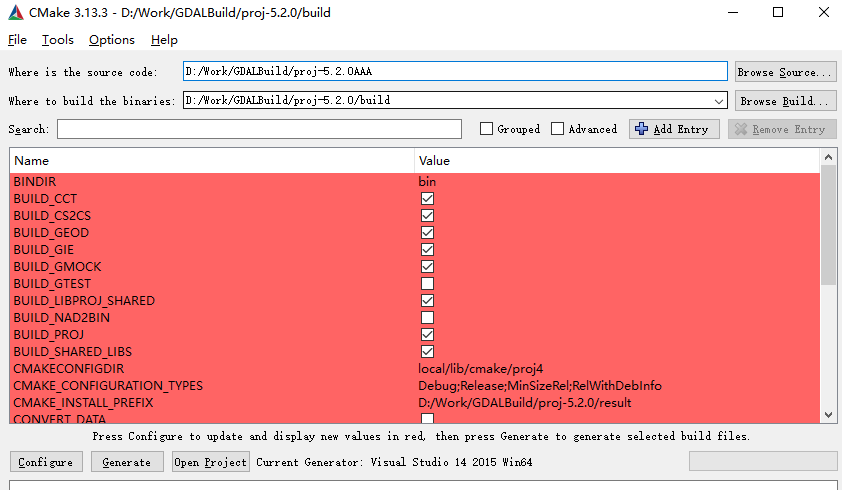Toggle the BUILD_CS2CS checkbox
Viewport: 842px width, 490px height.
click(427, 215)
